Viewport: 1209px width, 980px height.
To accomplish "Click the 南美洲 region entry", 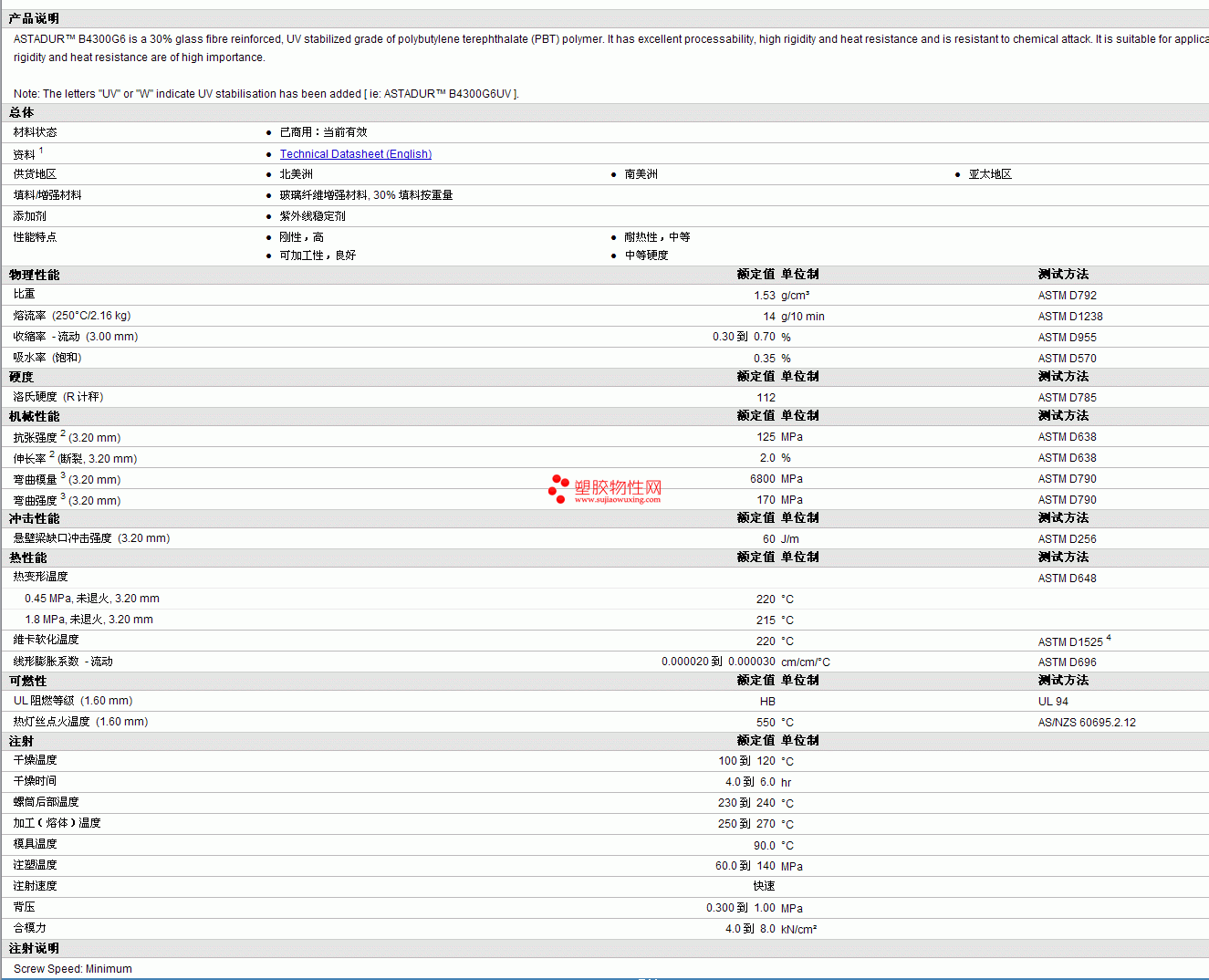I will coord(641,174).
